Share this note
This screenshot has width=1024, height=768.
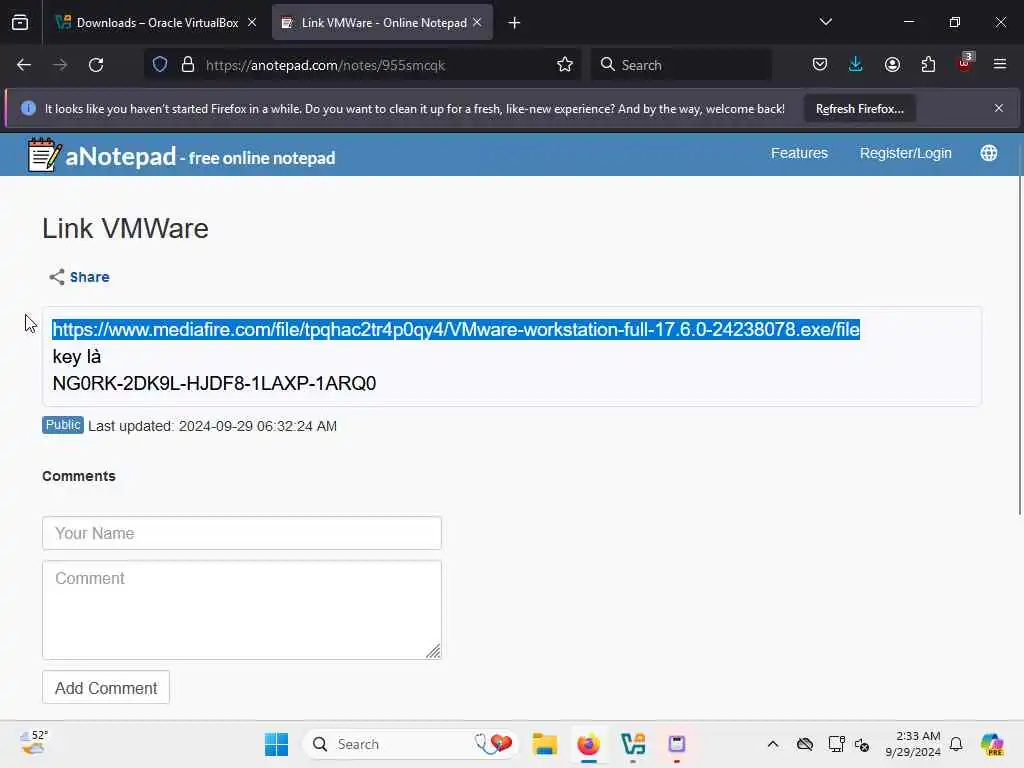[x=80, y=277]
